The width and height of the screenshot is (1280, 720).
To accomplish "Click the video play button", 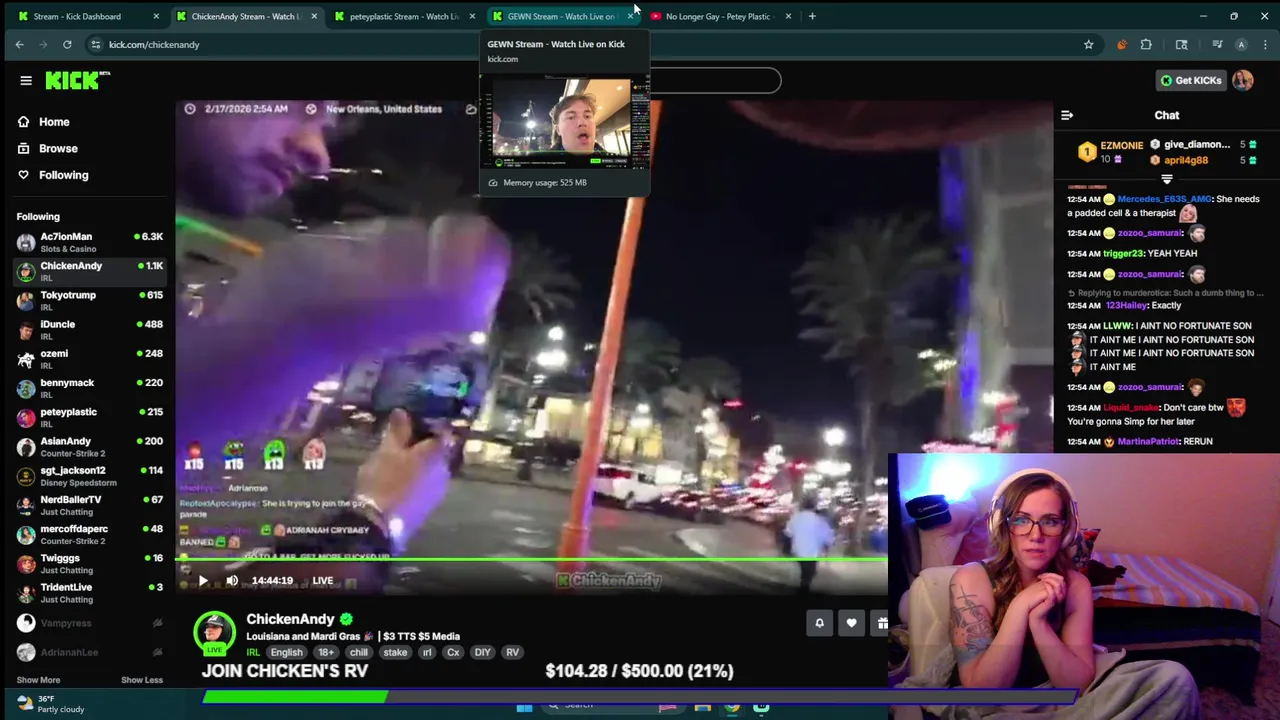I will [203, 580].
